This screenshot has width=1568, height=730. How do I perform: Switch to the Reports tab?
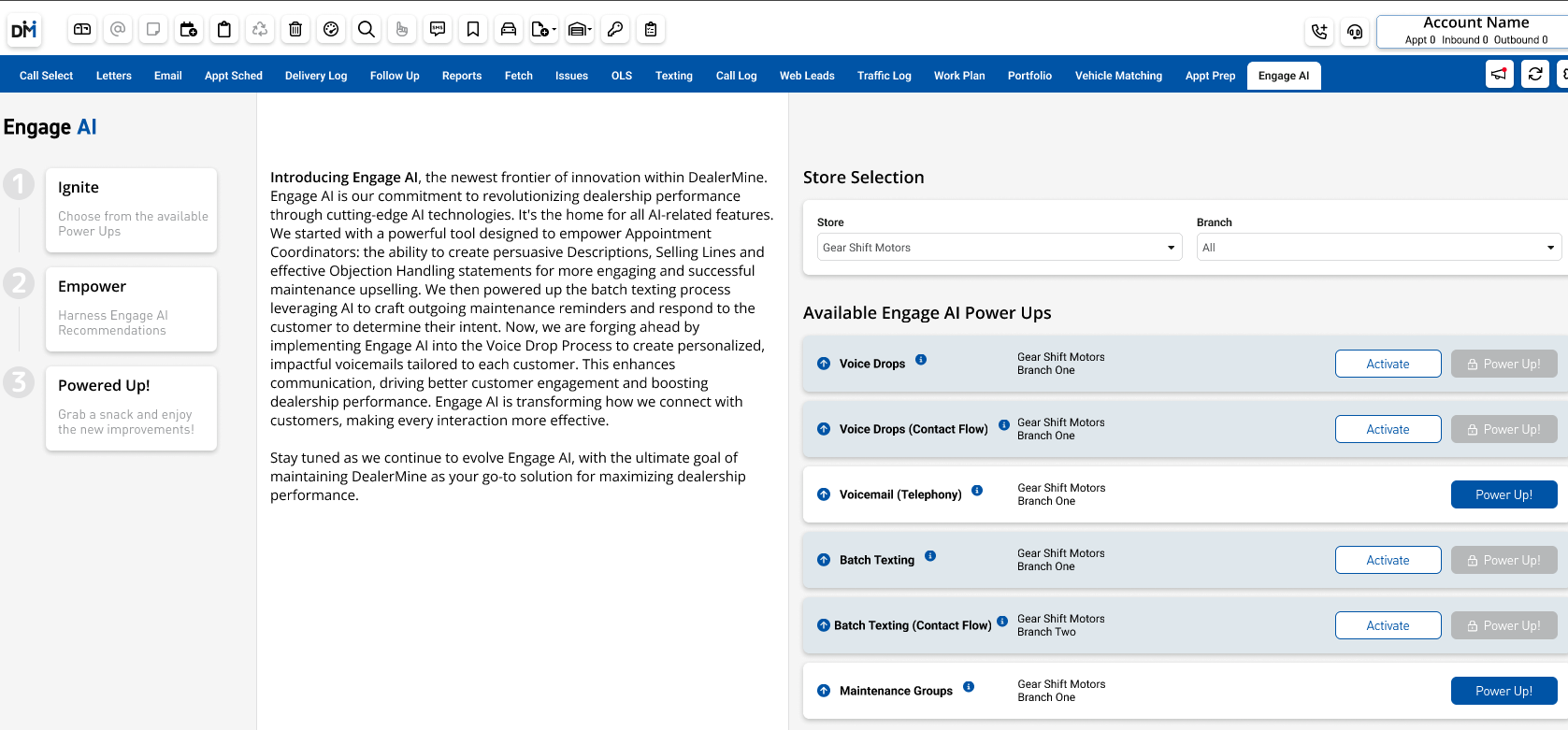[462, 76]
